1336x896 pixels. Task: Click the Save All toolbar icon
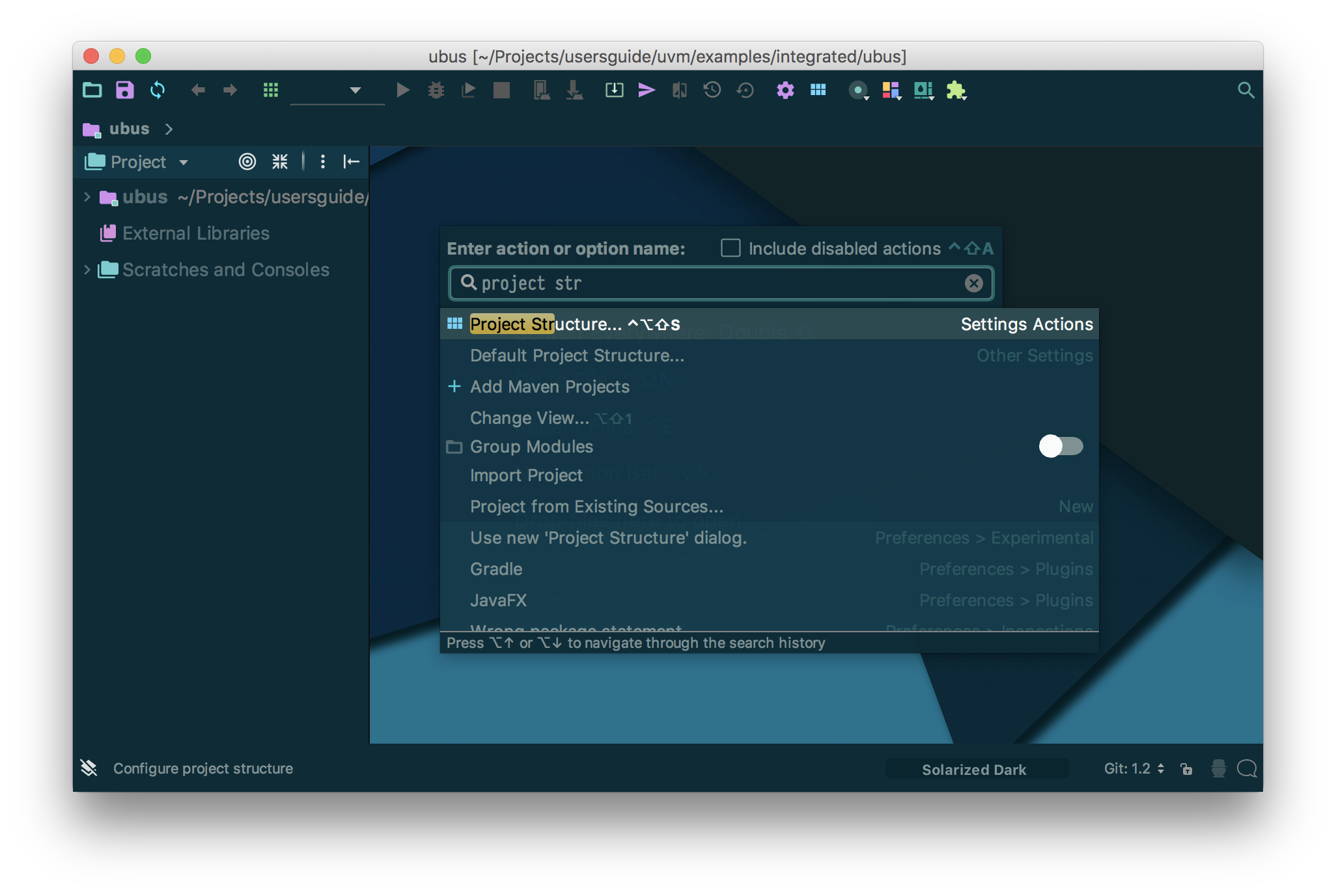pyautogui.click(x=124, y=90)
